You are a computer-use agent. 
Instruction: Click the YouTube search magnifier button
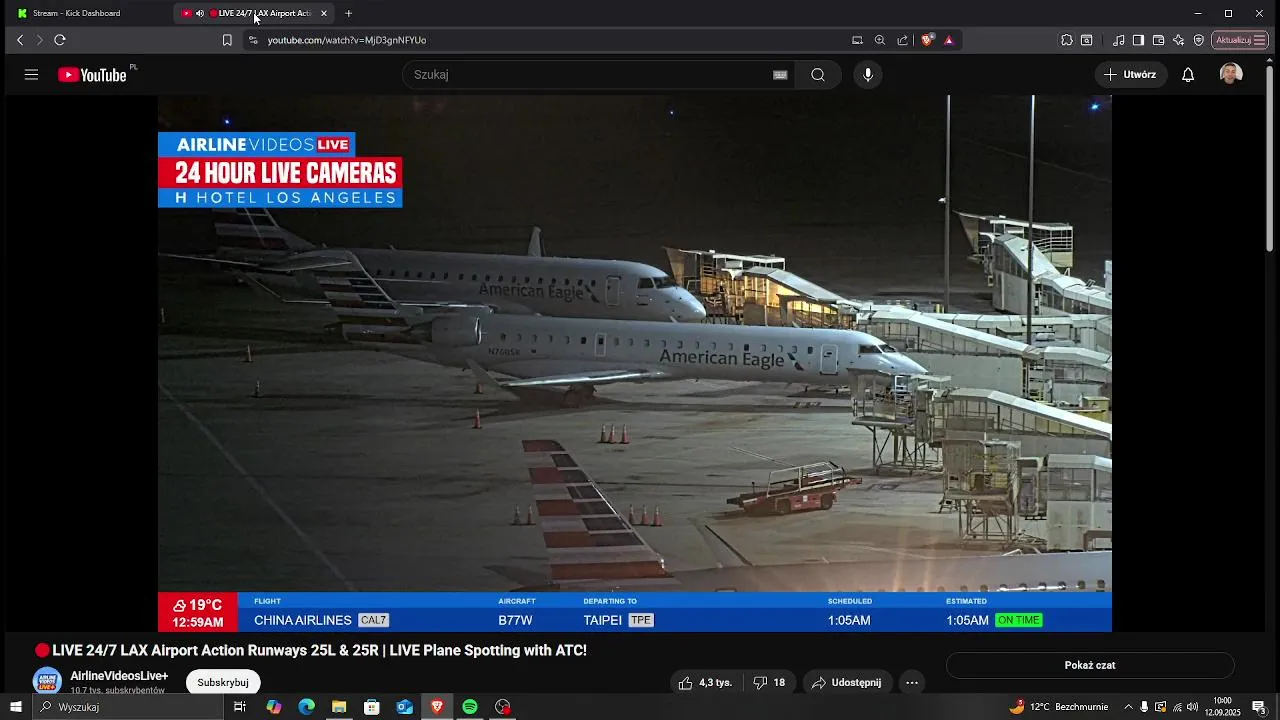pyautogui.click(x=818, y=75)
